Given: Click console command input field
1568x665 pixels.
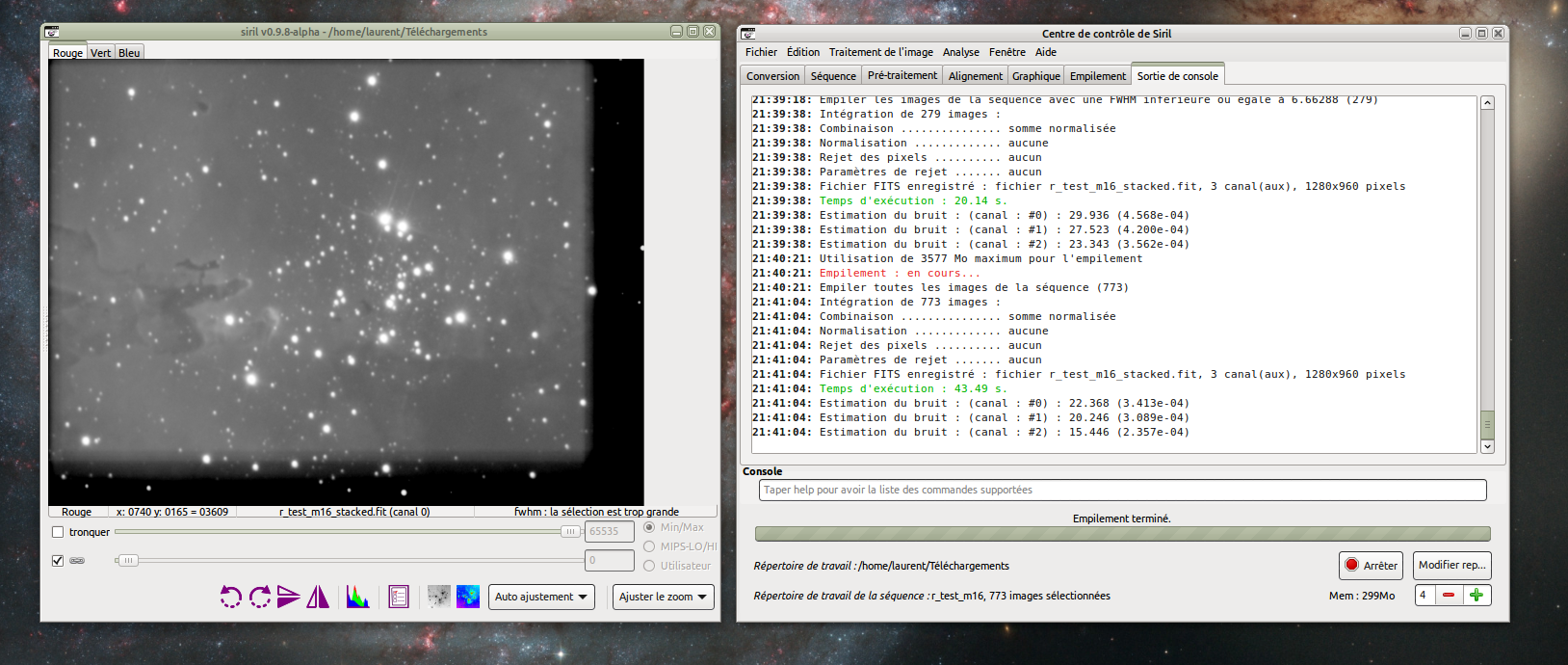Looking at the screenshot, I should pyautogui.click(x=1122, y=490).
